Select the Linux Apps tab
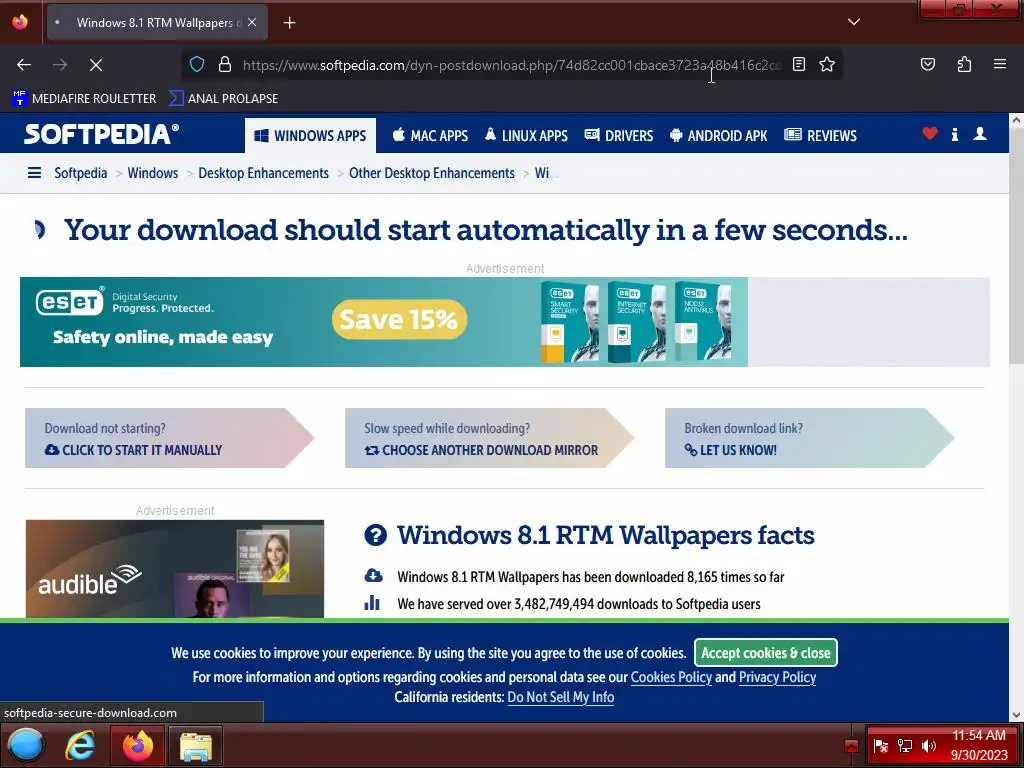This screenshot has height=768, width=1024. pos(526,136)
